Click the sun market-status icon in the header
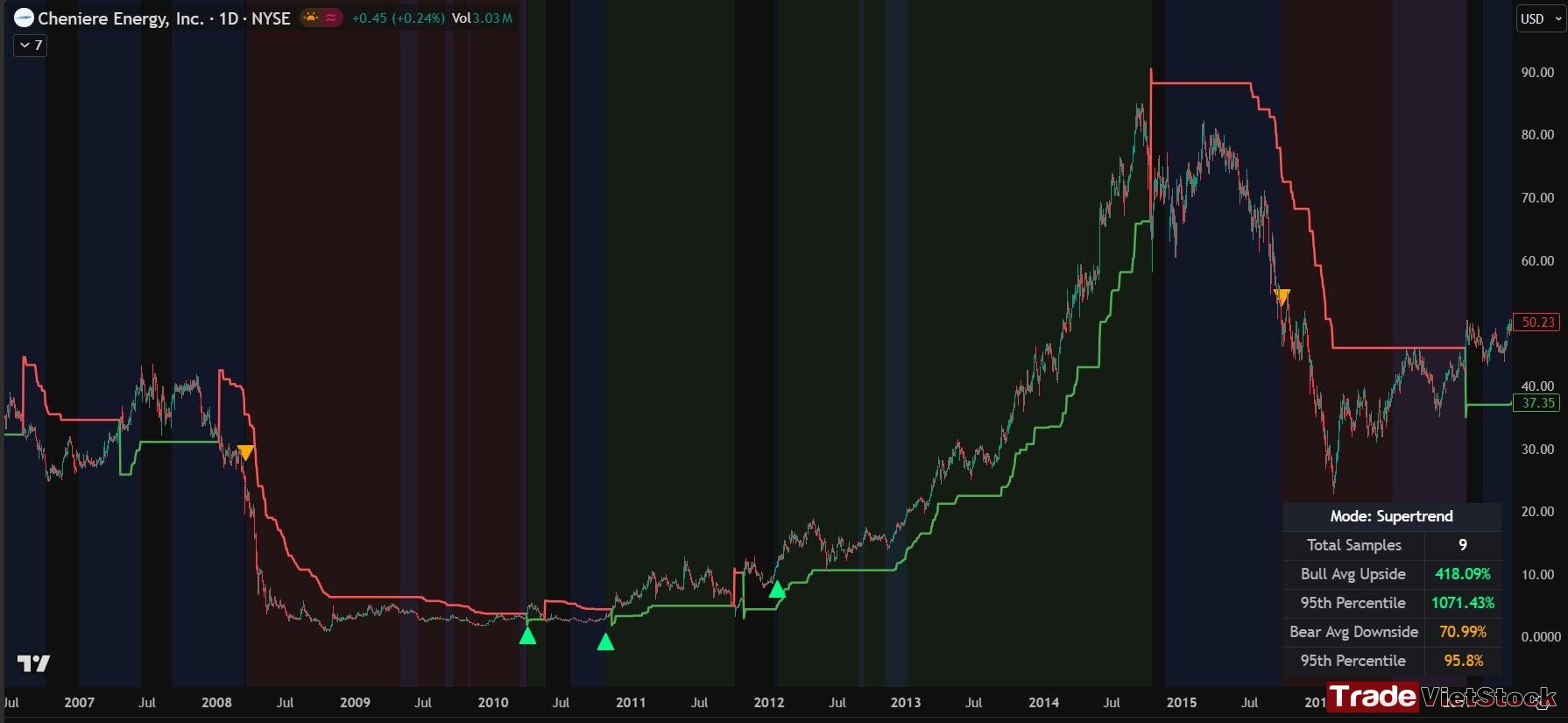This screenshot has height=723, width=1568. (x=311, y=18)
